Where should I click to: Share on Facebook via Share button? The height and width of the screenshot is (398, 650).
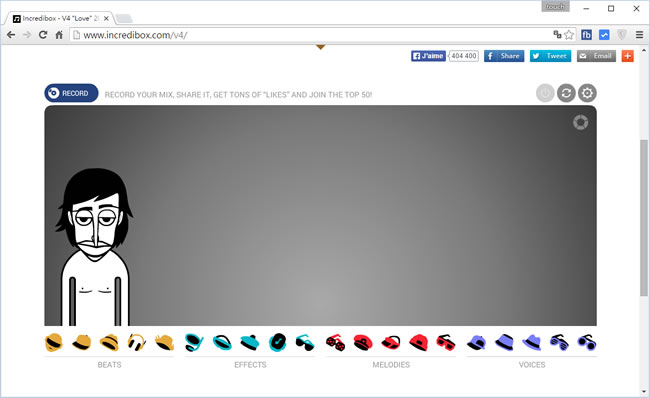click(504, 56)
